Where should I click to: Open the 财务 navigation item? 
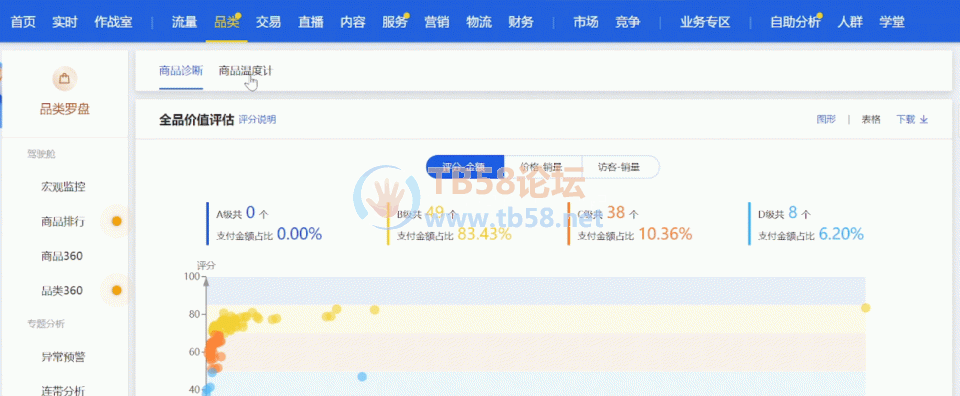[520, 23]
